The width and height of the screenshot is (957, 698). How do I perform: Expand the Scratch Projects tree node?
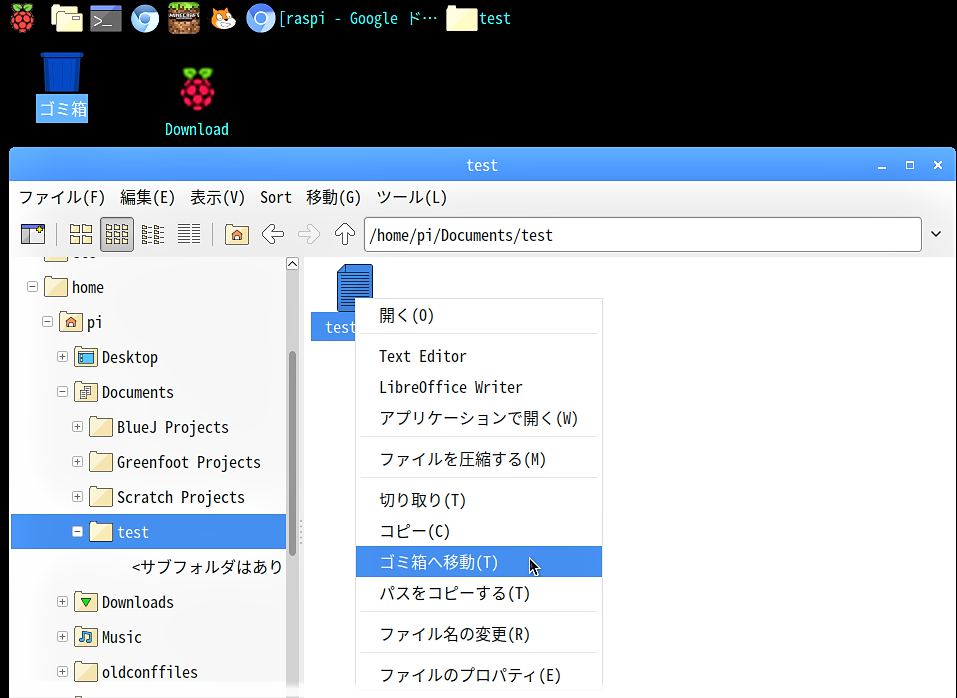coord(78,496)
